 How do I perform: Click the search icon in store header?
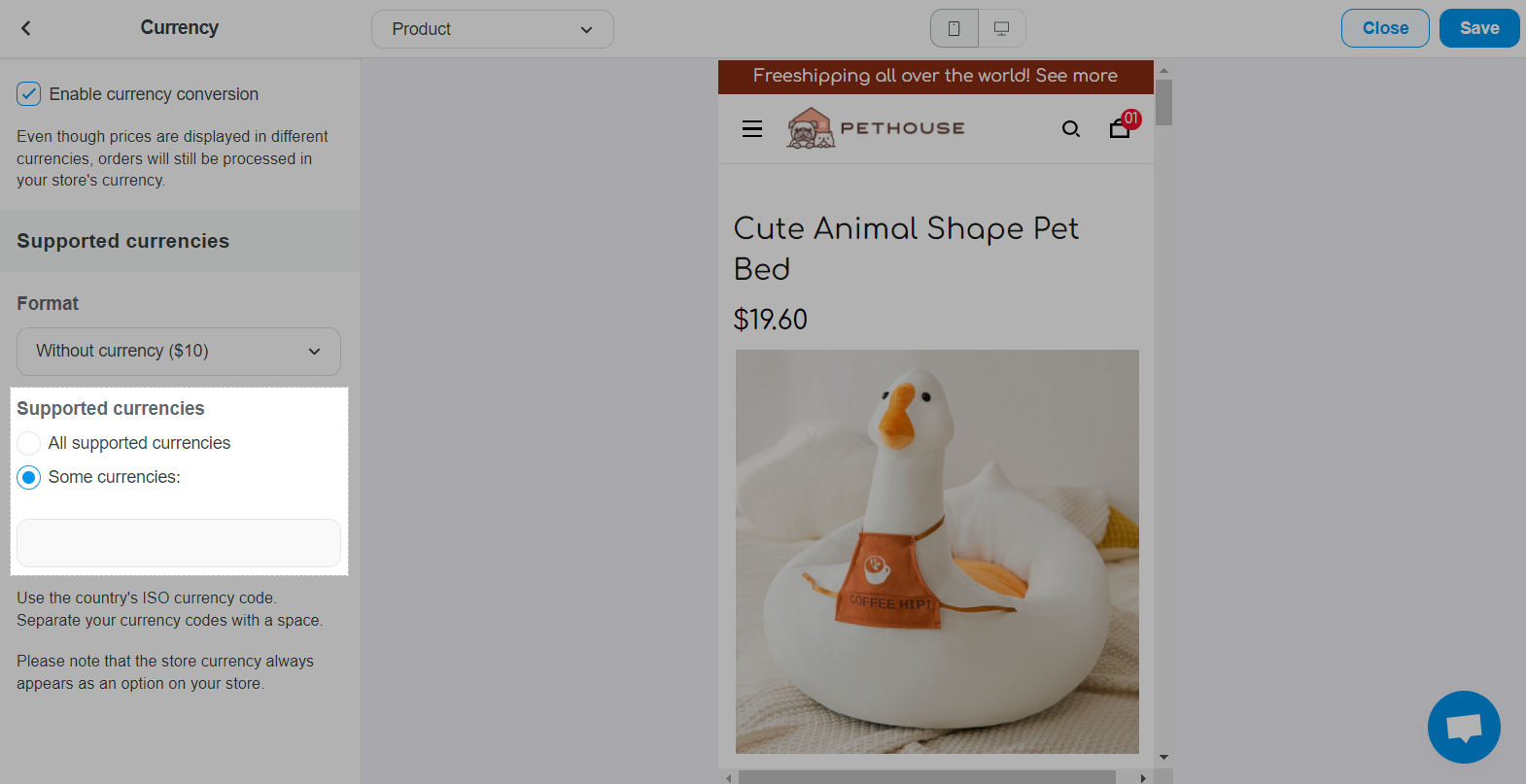click(1071, 129)
